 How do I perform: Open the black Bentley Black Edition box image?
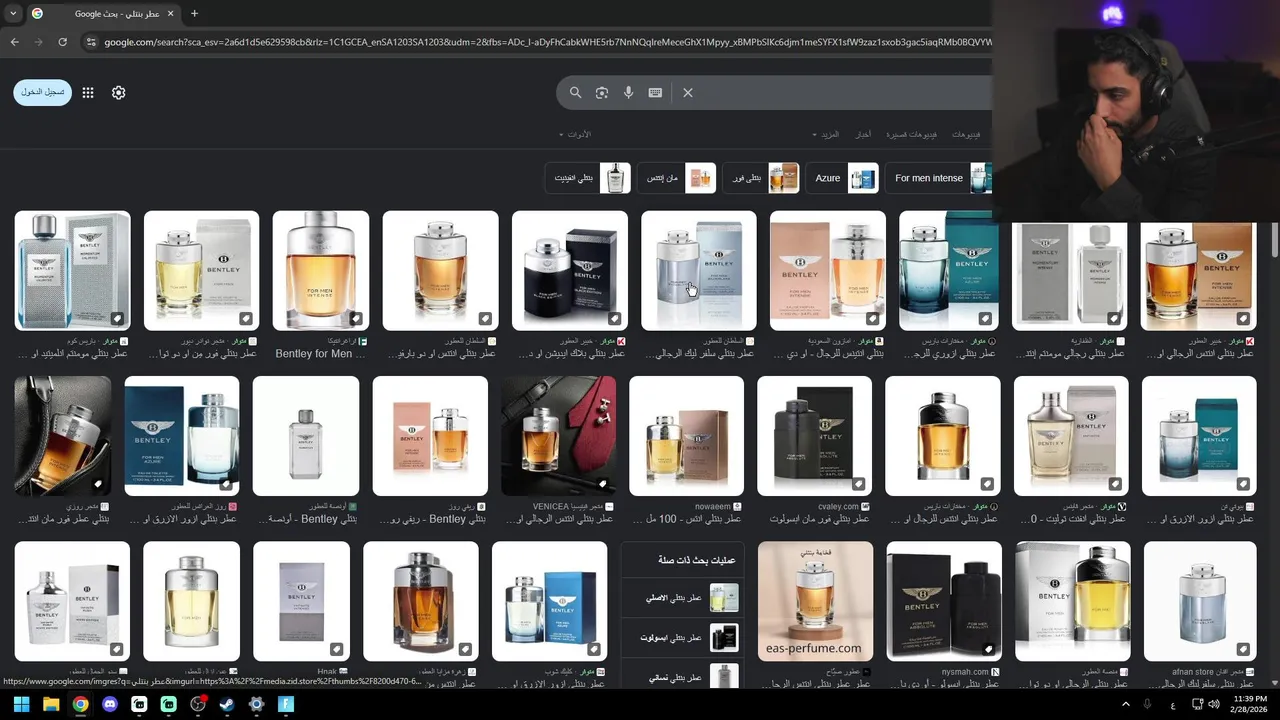(x=569, y=270)
